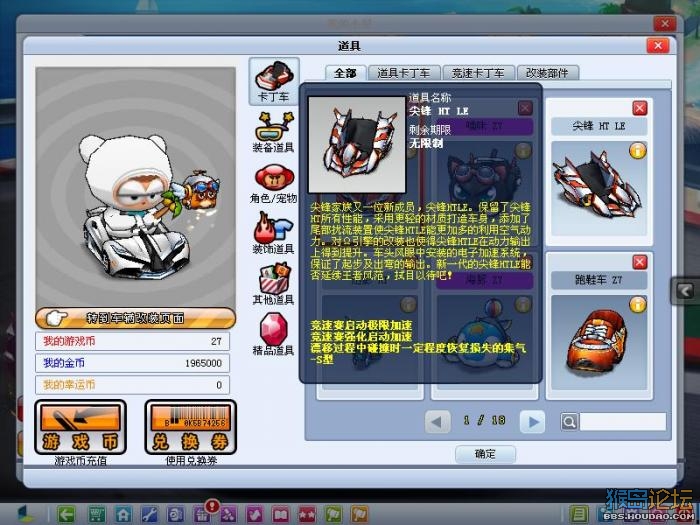
Task: Go to the next item page
Action: point(533,421)
